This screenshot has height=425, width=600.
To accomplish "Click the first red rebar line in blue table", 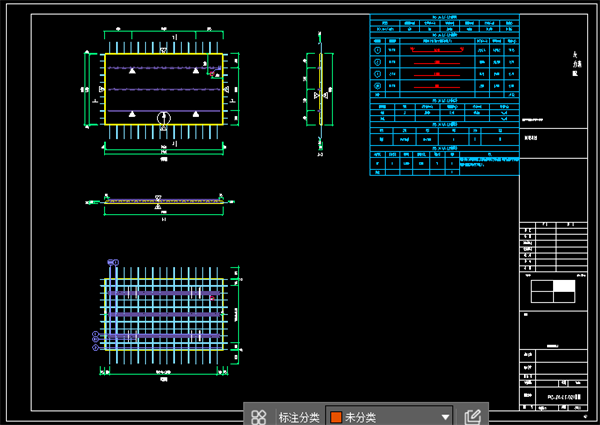I will pos(437,50).
